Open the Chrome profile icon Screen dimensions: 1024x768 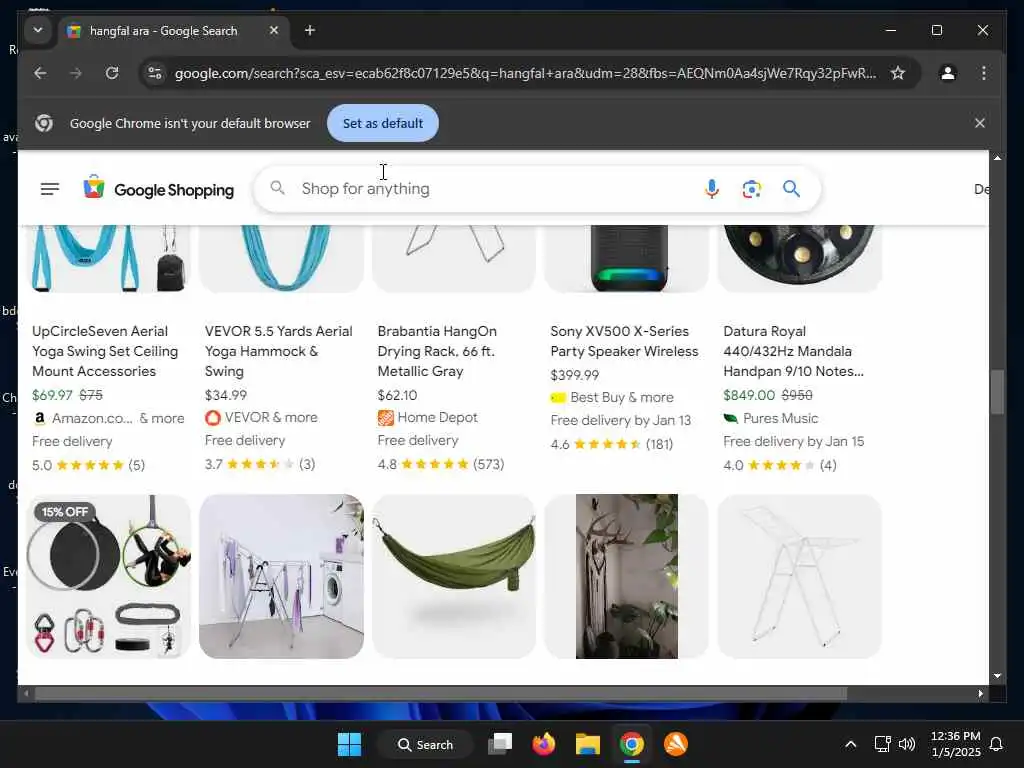(x=948, y=73)
